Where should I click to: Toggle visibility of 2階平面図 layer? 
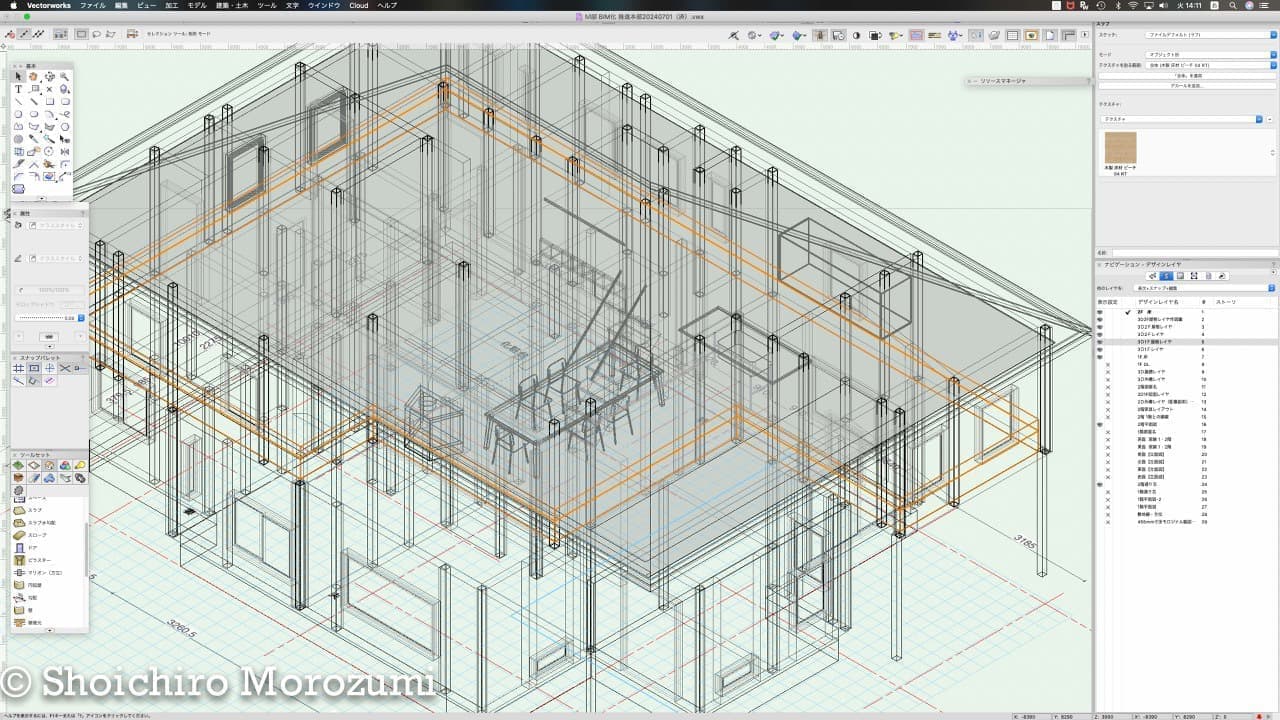1100,425
